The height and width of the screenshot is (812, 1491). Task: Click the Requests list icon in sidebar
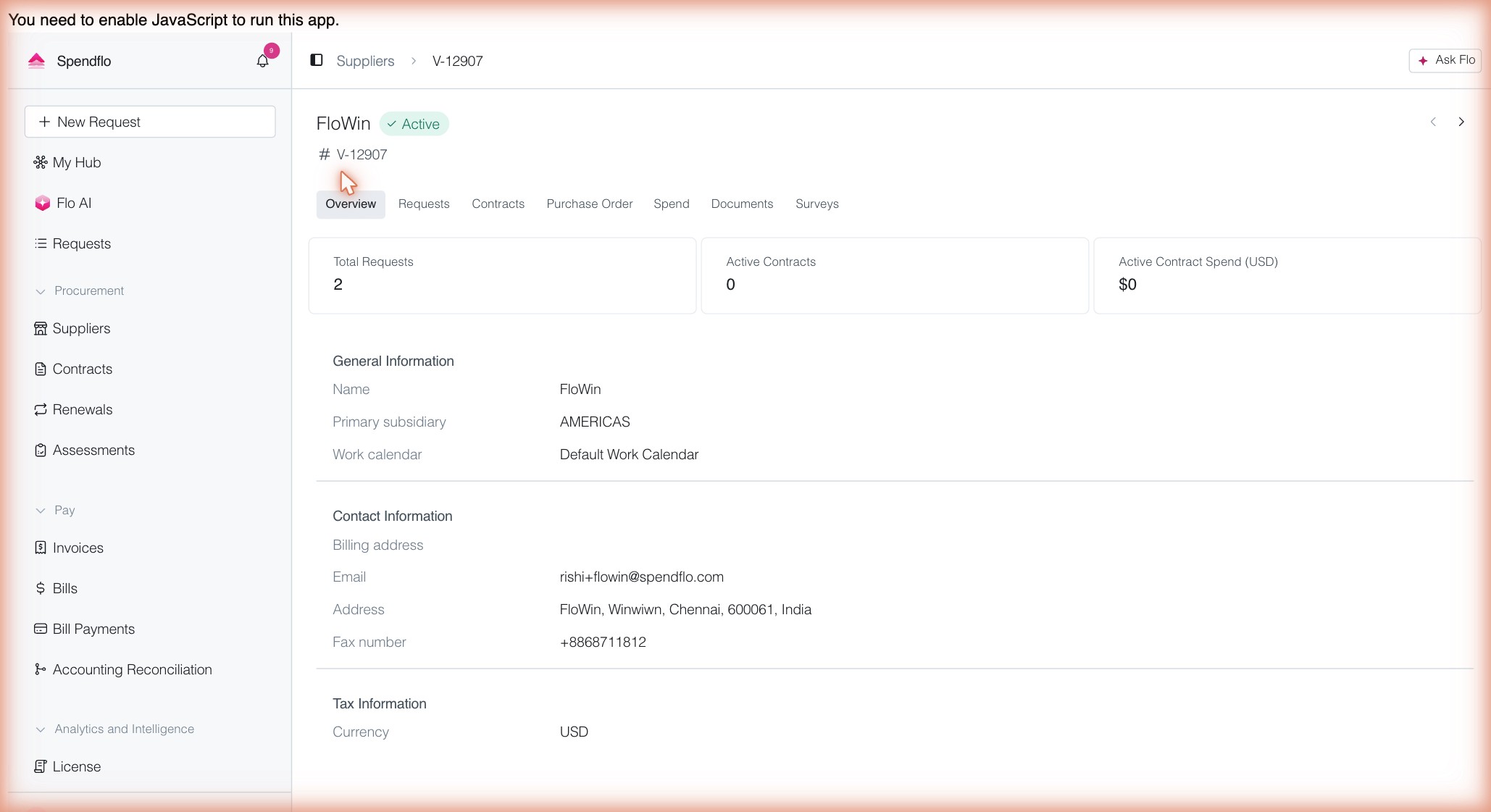41,243
